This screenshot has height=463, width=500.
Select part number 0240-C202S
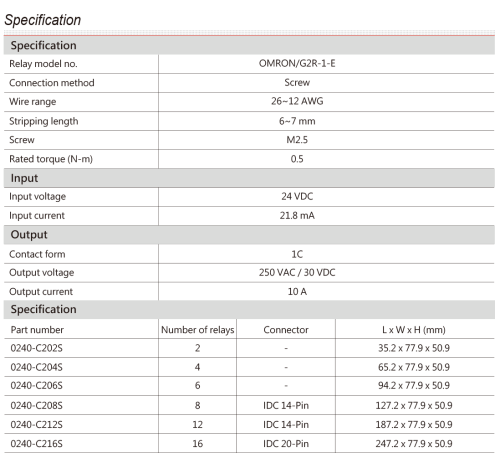(36, 348)
